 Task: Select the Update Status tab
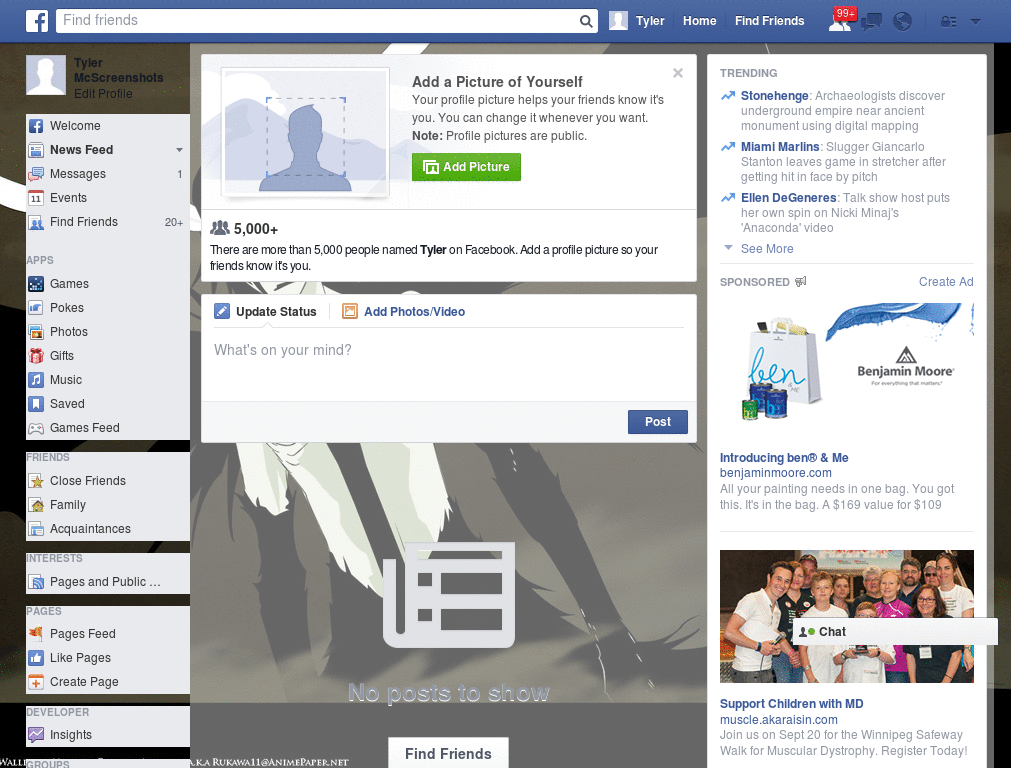coord(266,312)
